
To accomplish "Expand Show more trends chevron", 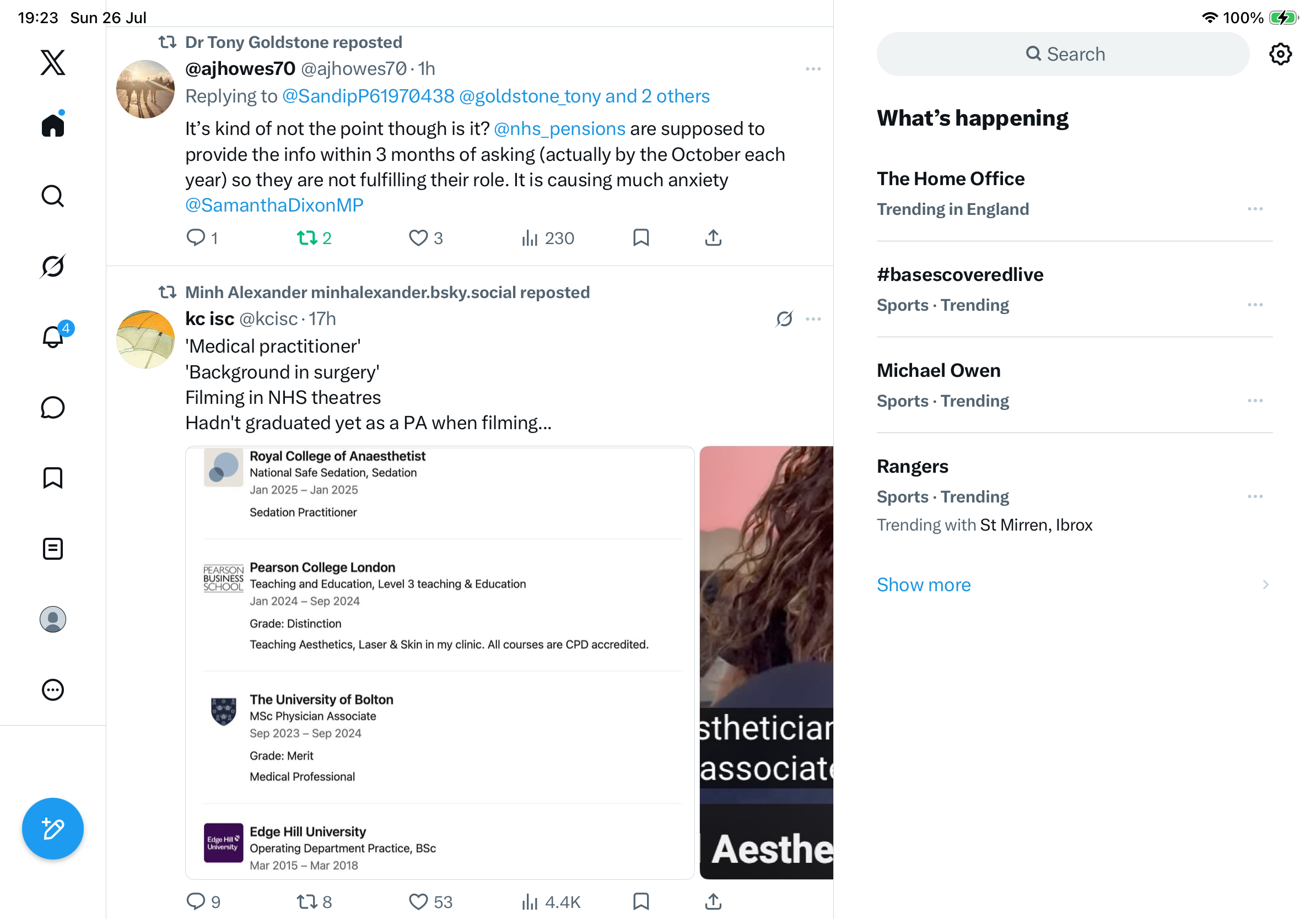I will pos(1265,585).
